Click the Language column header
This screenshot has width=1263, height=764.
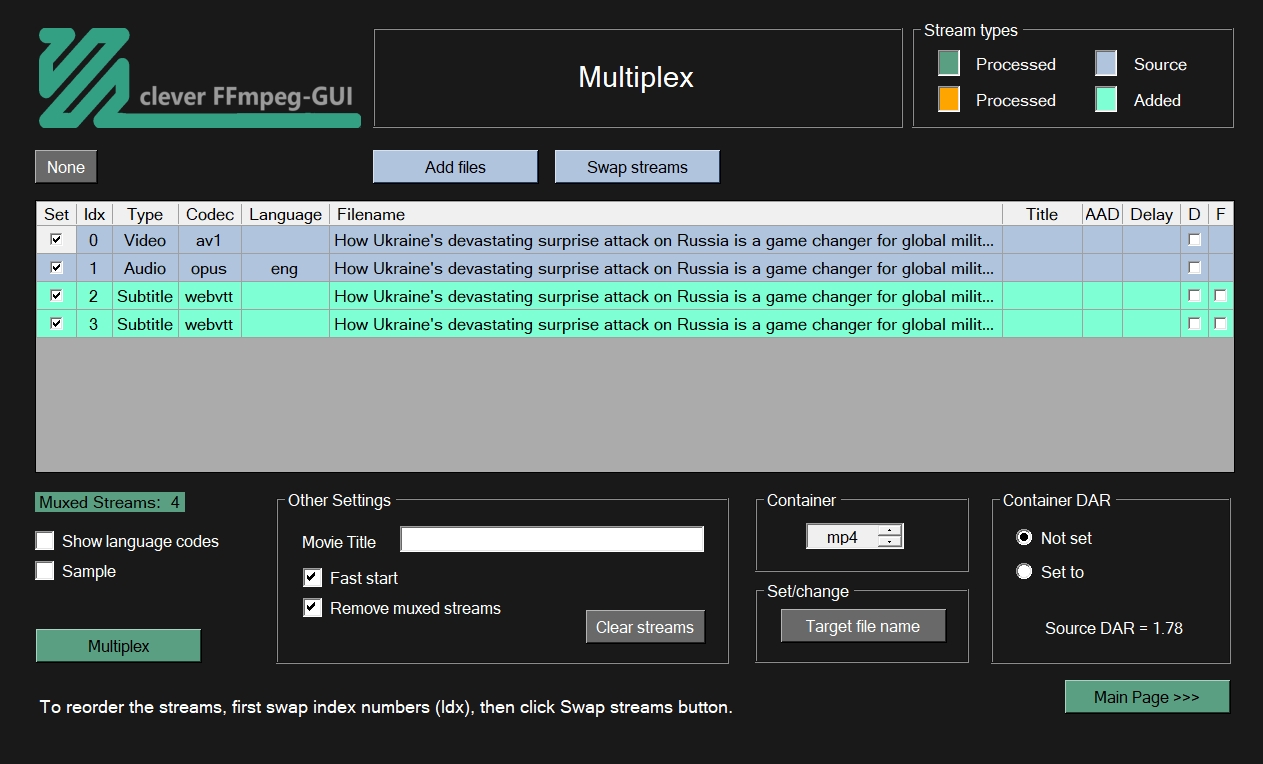coord(286,214)
